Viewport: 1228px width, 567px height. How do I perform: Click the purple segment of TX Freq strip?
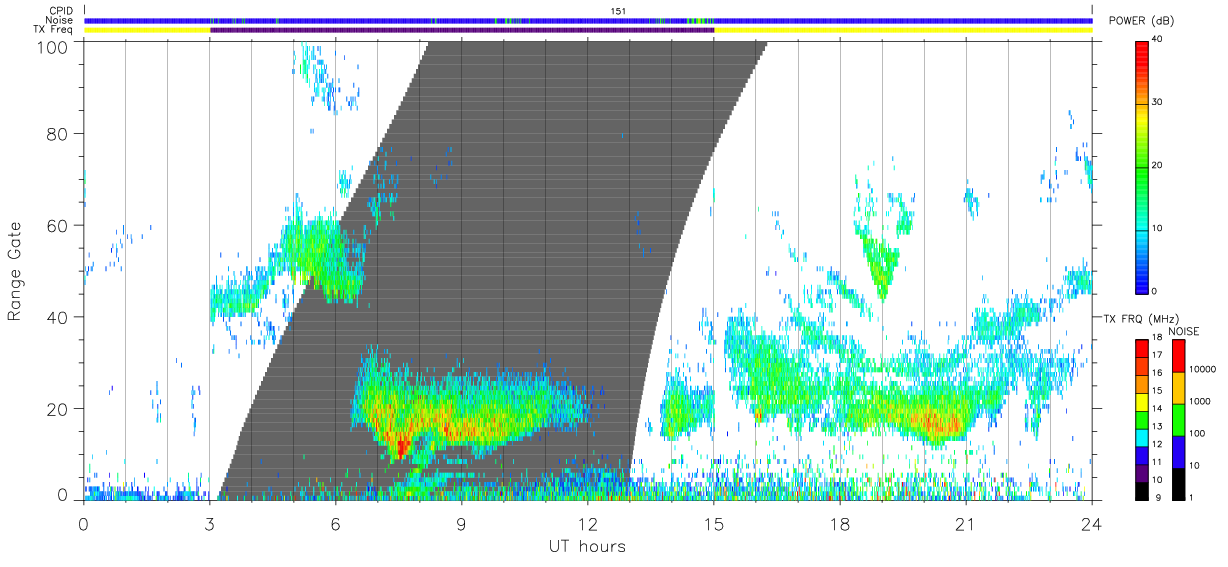pos(462,30)
